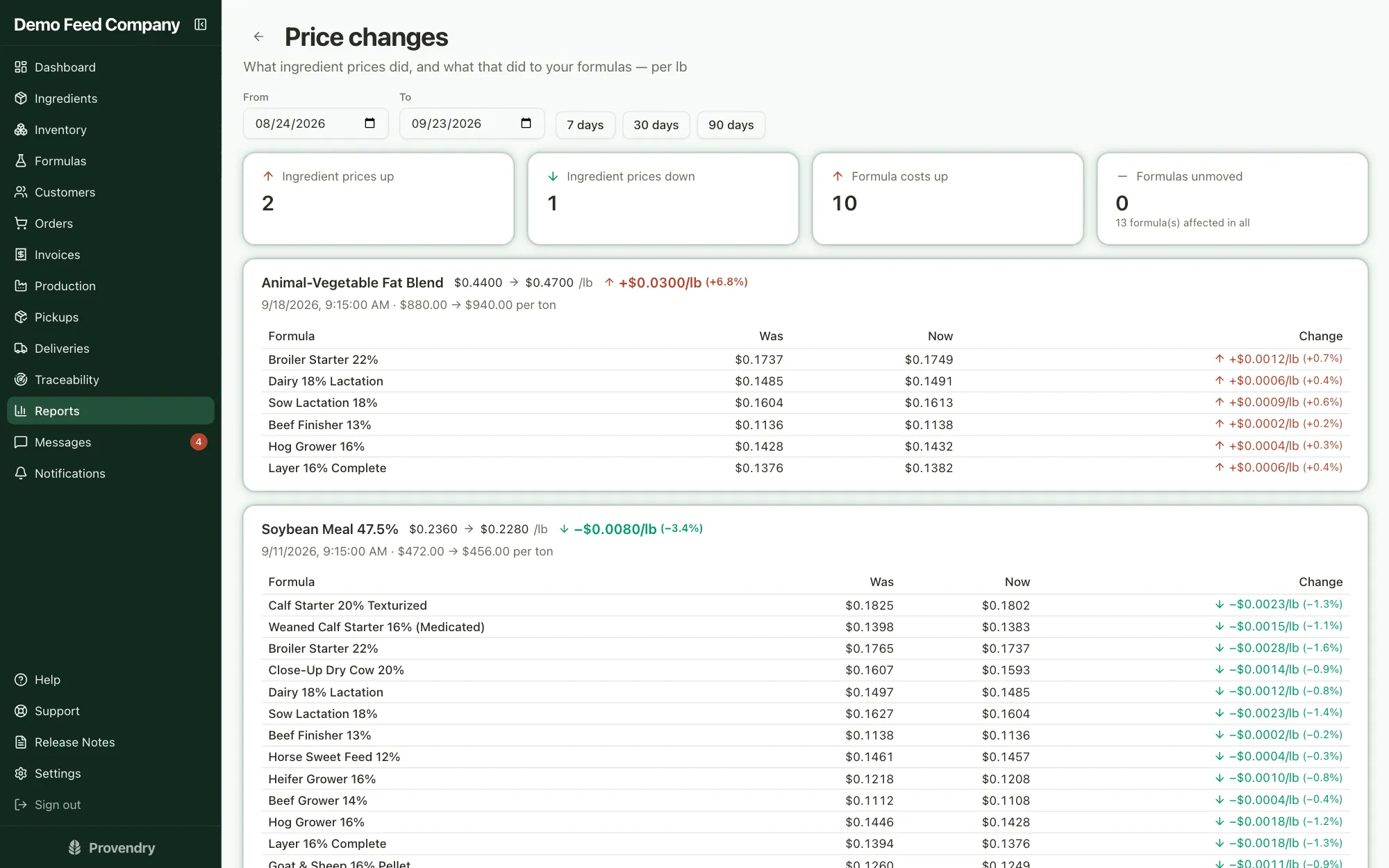The width and height of the screenshot is (1389, 868).
Task: Select the 90 days range button
Action: [731, 125]
